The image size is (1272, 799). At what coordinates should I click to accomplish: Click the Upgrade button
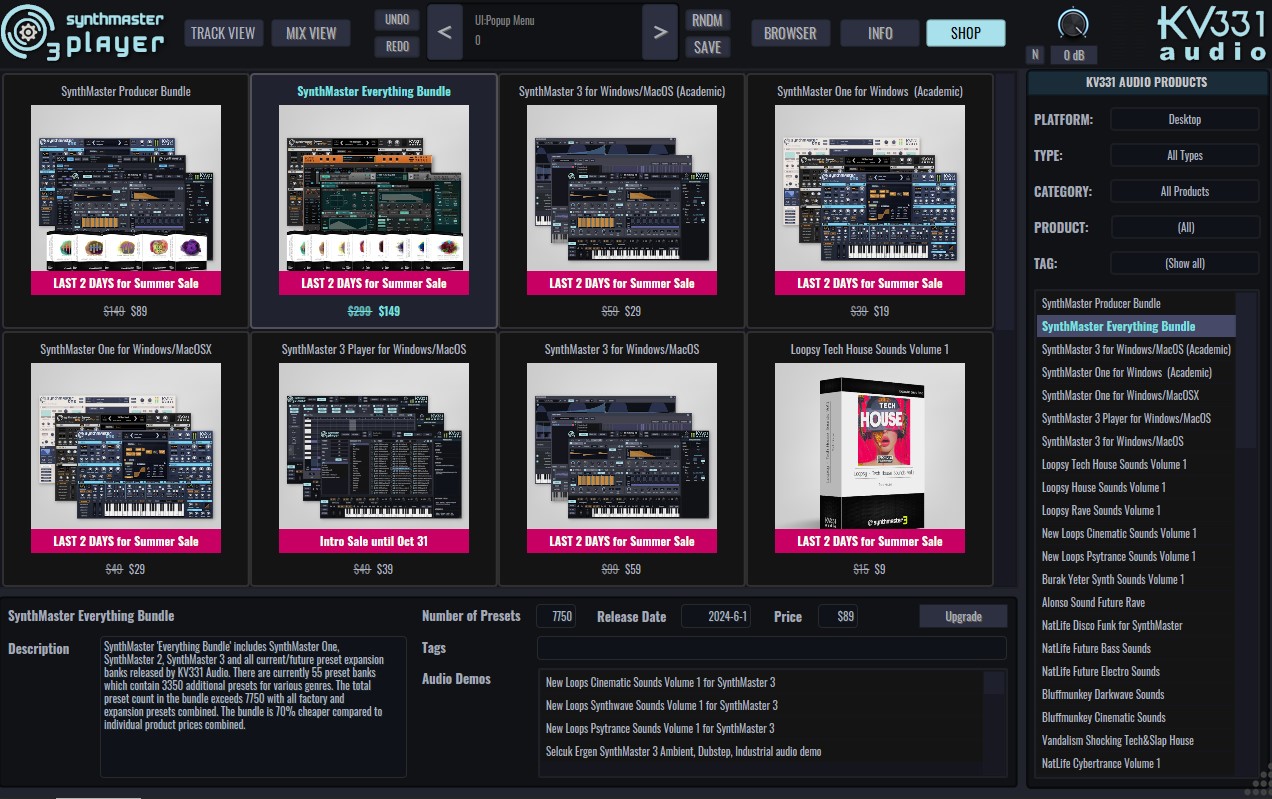point(963,617)
